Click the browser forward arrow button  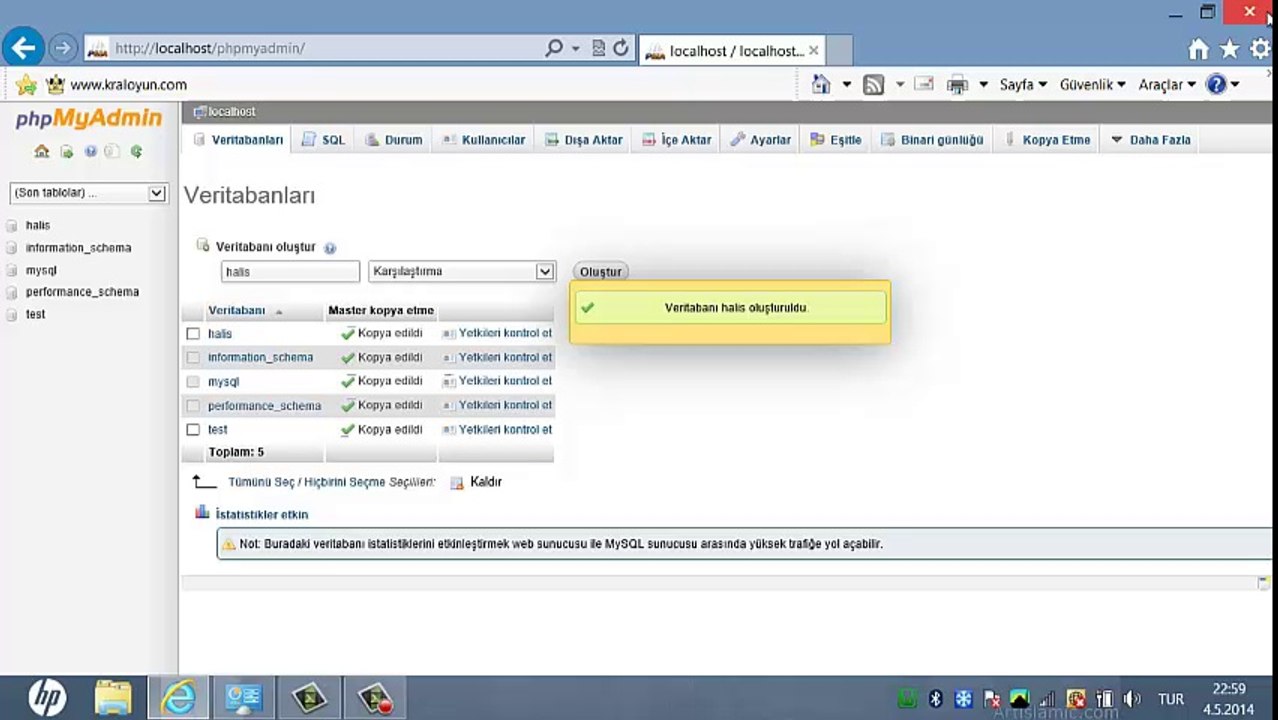pos(62,48)
